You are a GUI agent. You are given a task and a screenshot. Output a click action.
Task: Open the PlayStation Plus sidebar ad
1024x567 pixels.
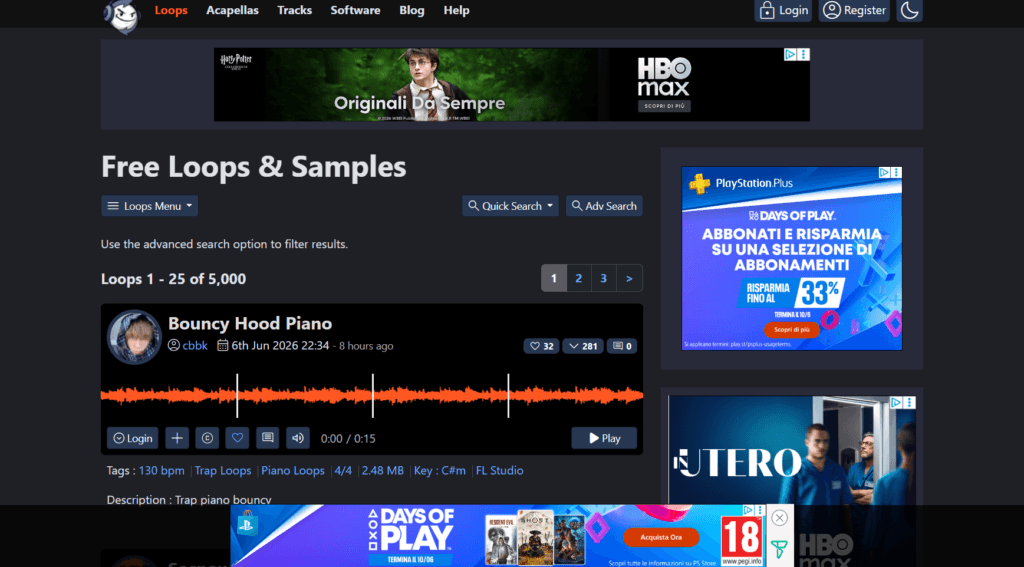pos(792,258)
